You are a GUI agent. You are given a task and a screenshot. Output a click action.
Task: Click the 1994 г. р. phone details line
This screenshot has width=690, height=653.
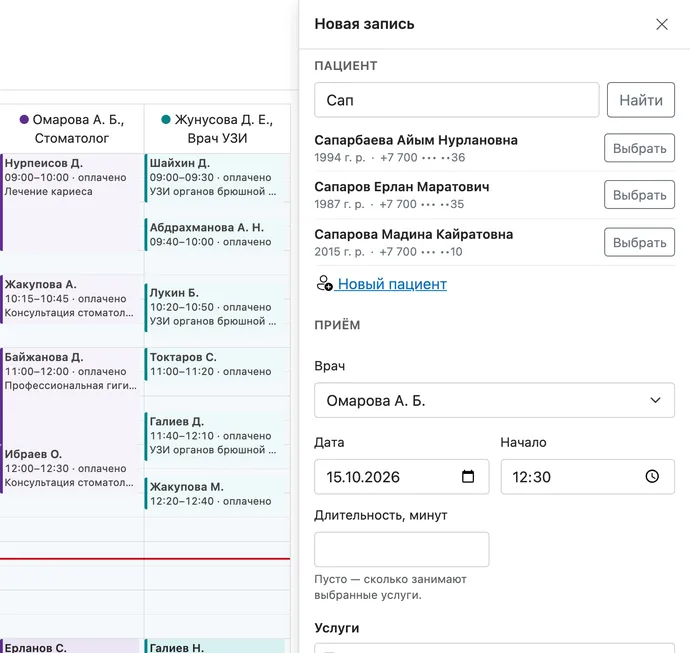(389, 158)
